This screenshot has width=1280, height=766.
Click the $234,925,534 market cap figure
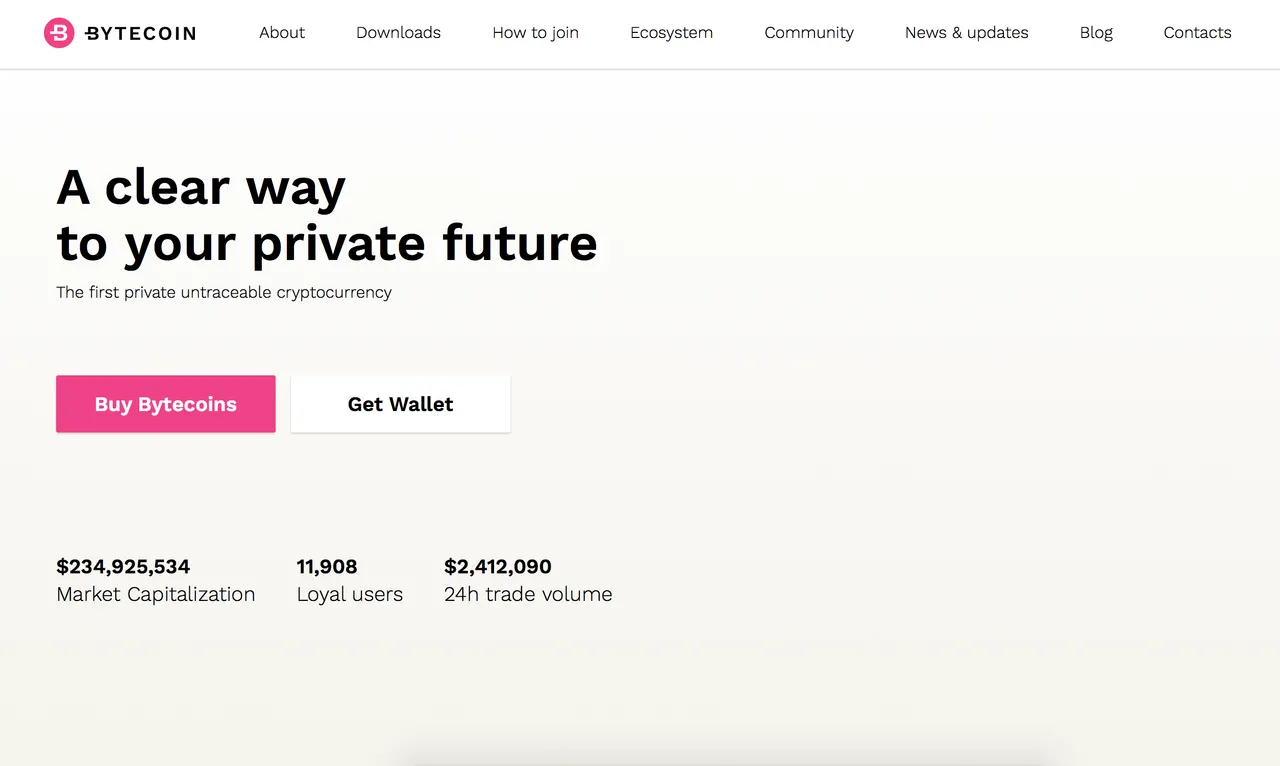tap(123, 567)
